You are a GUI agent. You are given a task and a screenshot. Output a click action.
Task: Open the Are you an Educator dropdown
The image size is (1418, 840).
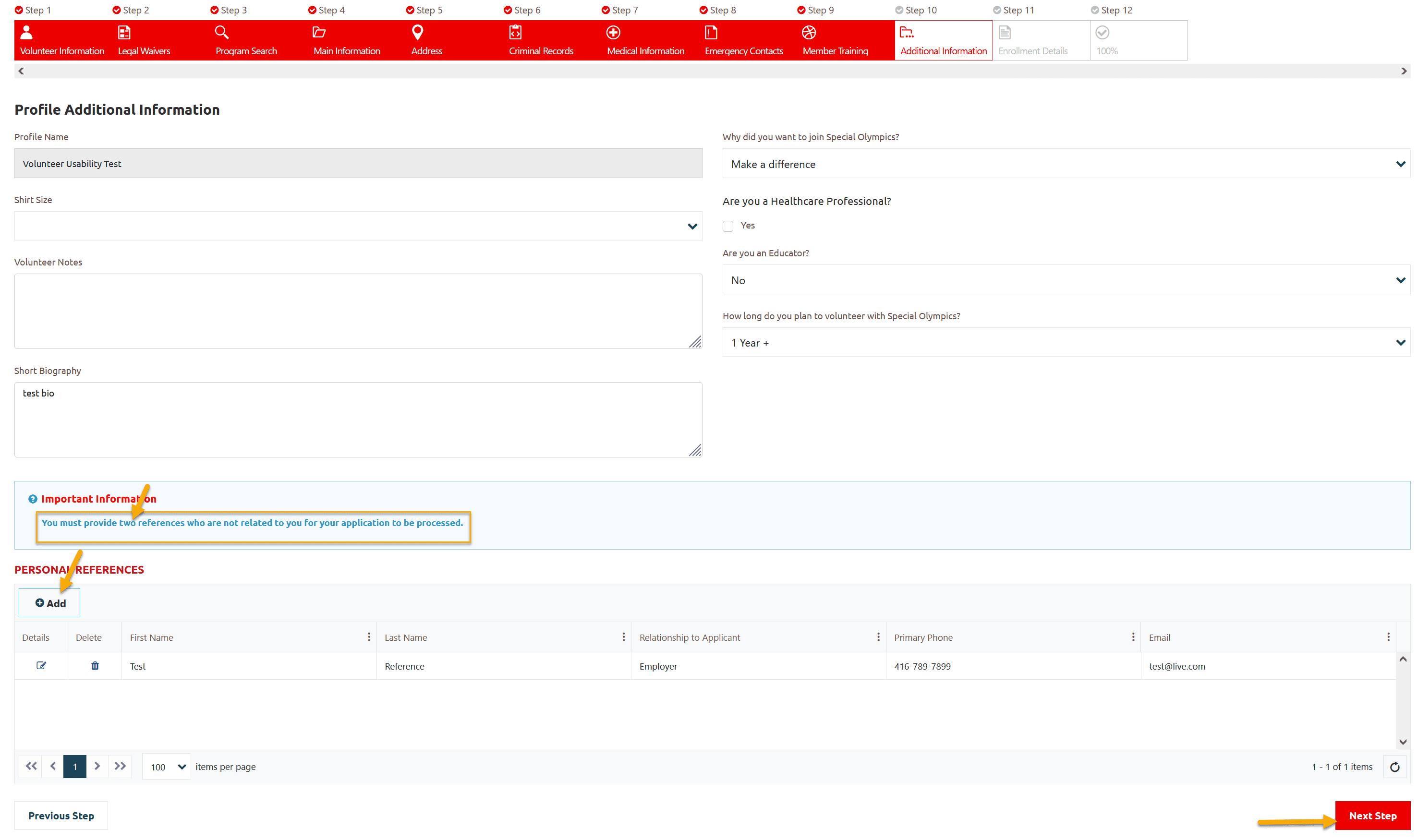(x=1066, y=280)
